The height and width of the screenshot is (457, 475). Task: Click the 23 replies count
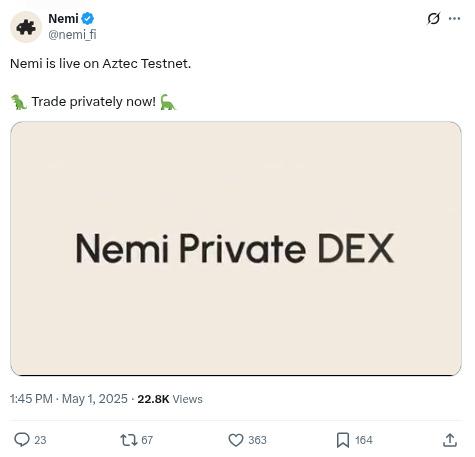click(40, 440)
